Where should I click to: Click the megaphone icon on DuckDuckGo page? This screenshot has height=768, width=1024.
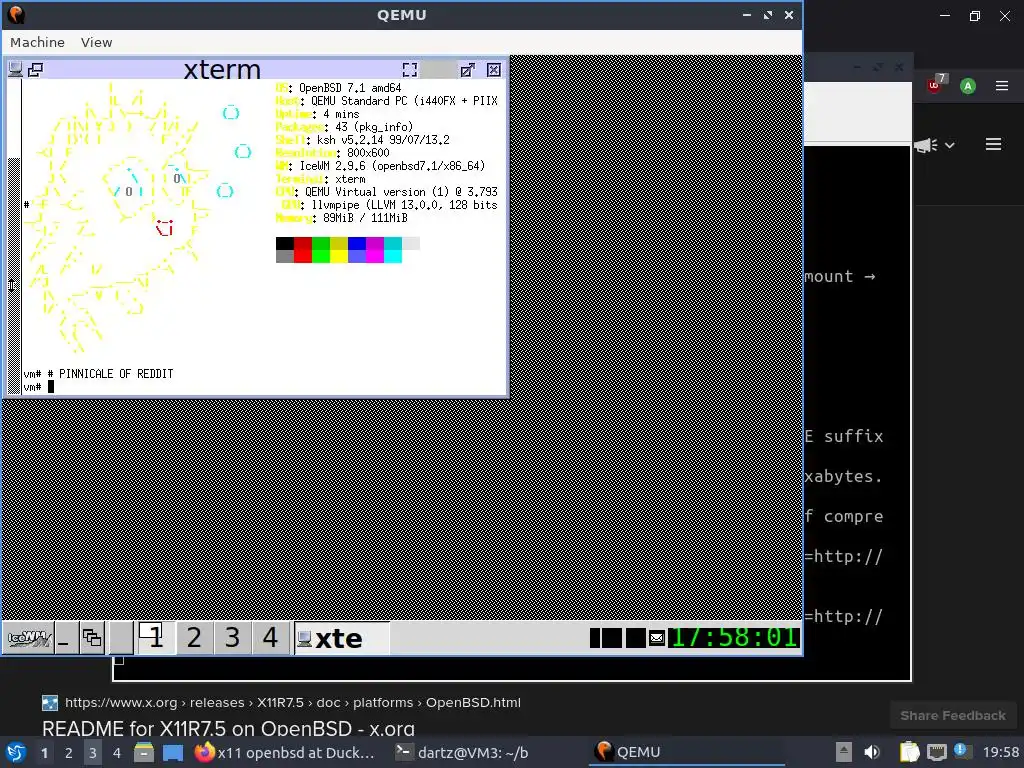click(x=925, y=145)
